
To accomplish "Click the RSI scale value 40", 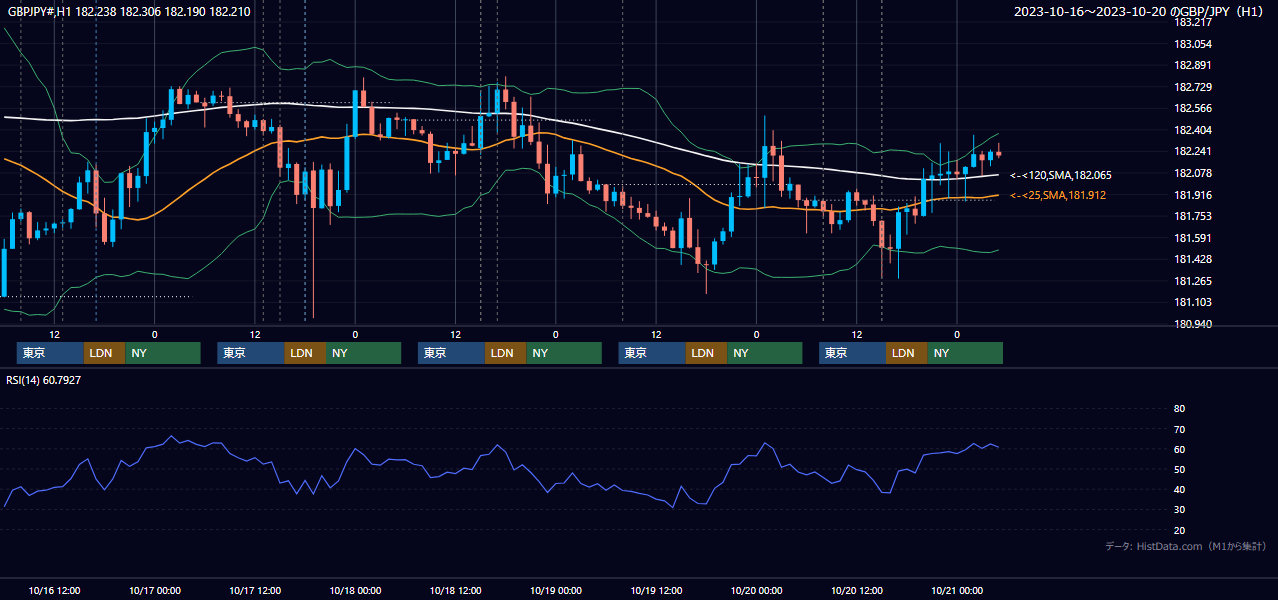I will coord(1179,490).
